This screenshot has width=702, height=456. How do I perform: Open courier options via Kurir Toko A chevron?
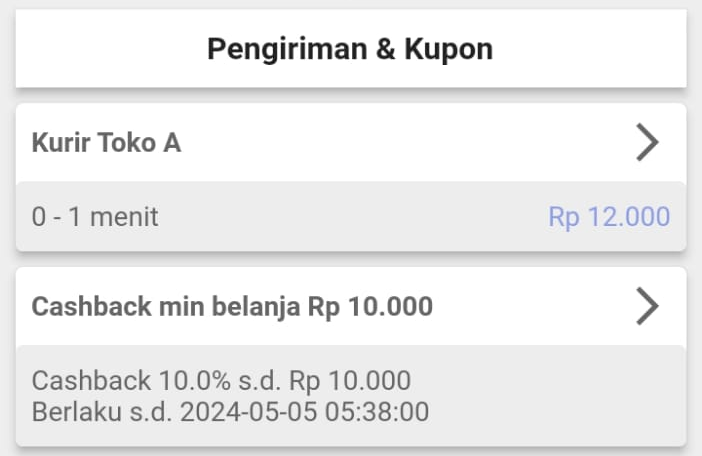648,143
